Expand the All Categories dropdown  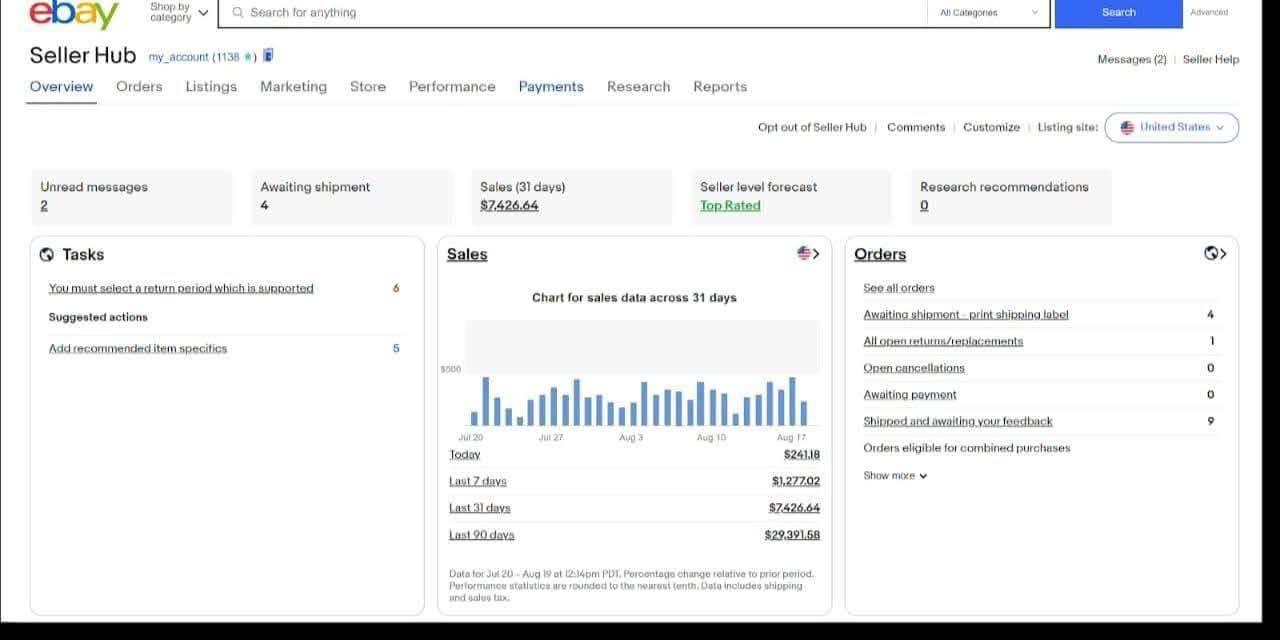pos(989,13)
